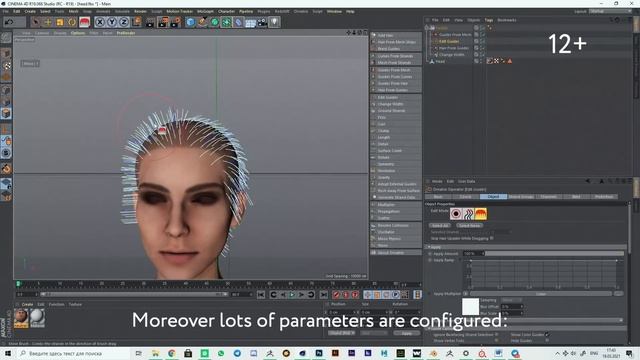Expand the Apply Multiplier texture arrow
Viewport: 640px width, 360px height.
(x=465, y=293)
